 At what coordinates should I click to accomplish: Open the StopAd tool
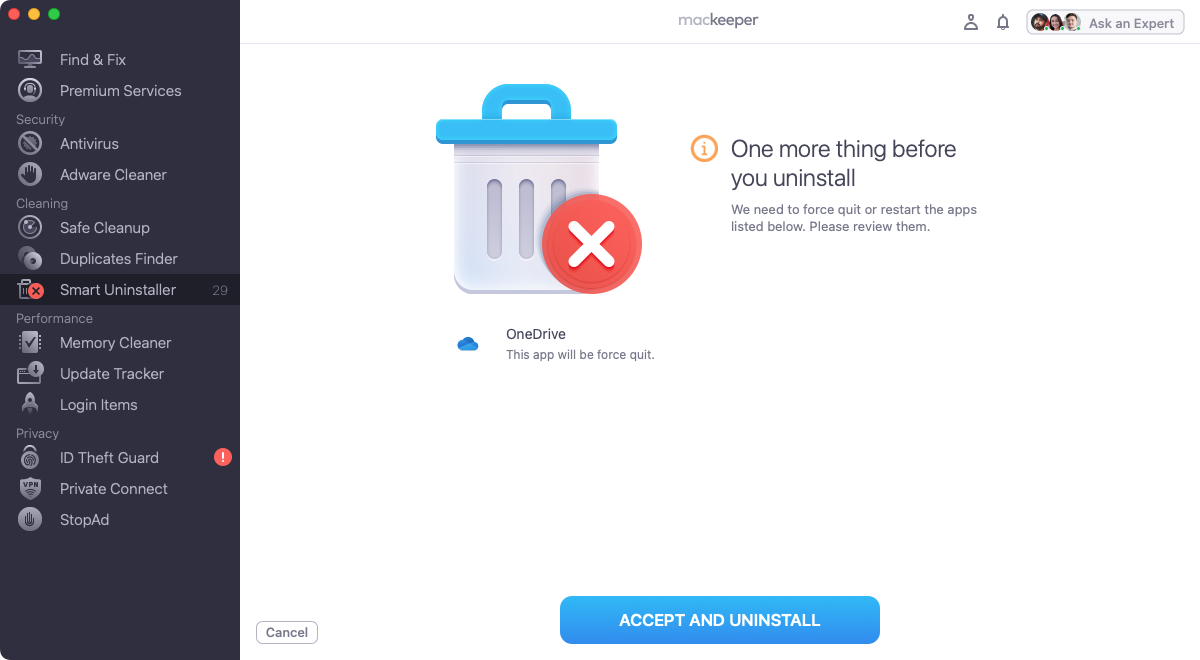coord(85,519)
